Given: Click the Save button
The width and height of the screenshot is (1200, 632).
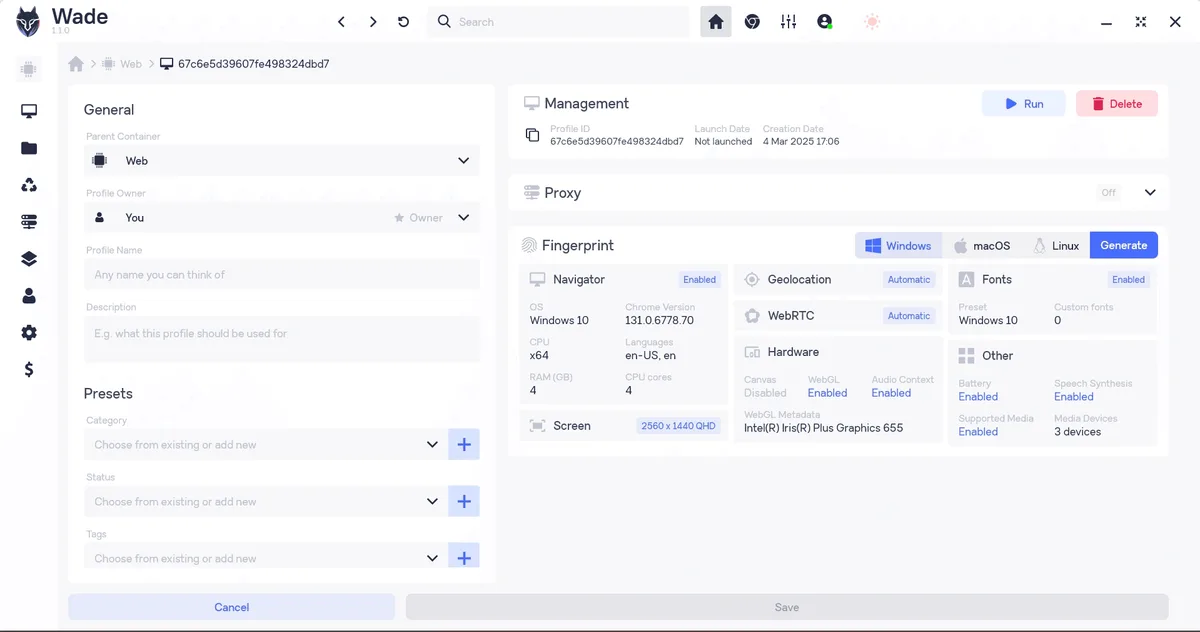Looking at the screenshot, I should [x=787, y=607].
